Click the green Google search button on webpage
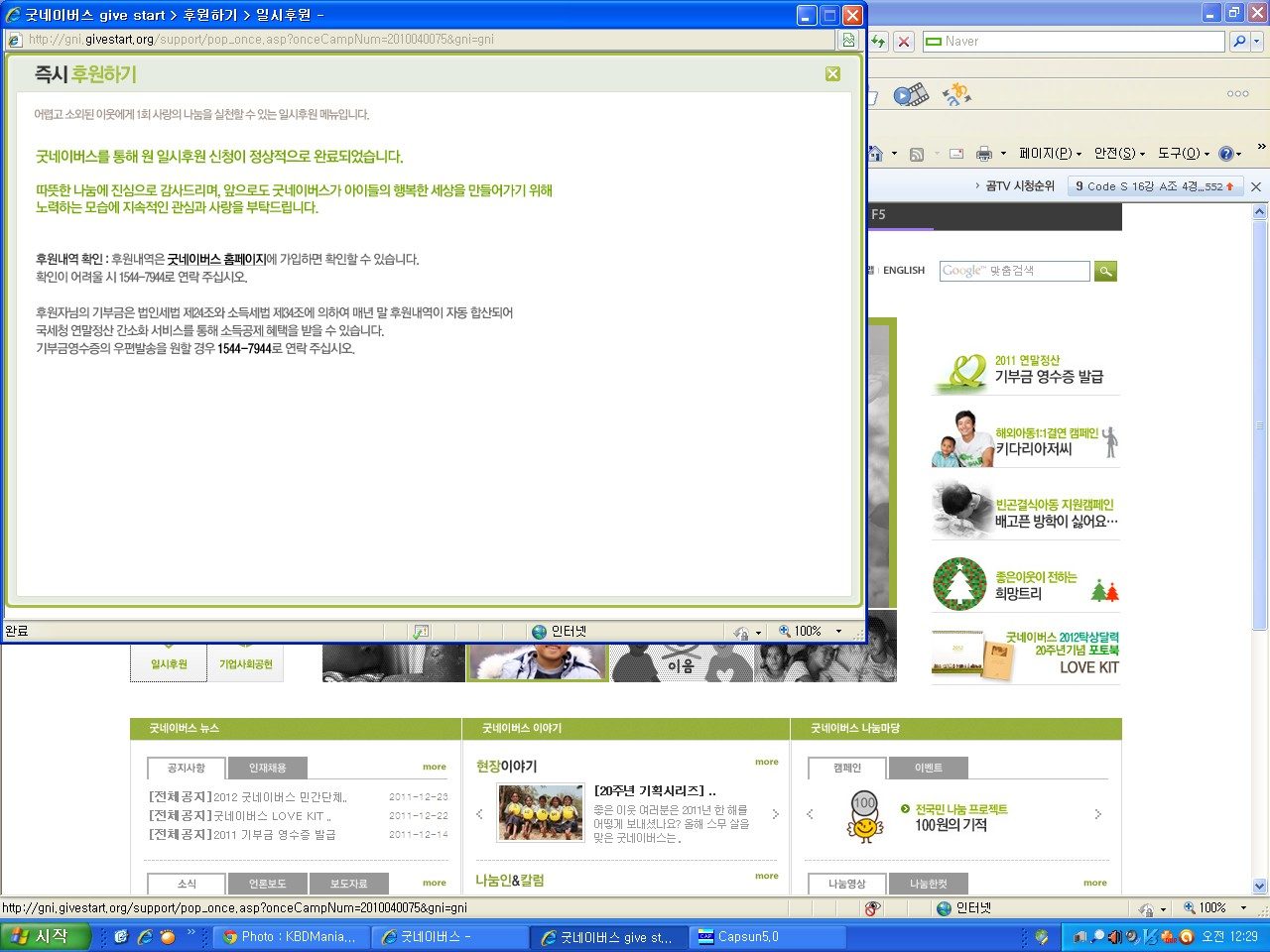The width and height of the screenshot is (1270, 952). point(1105,271)
